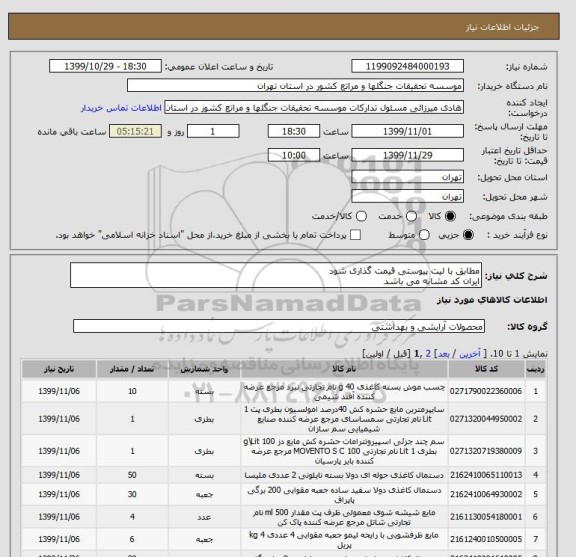Click the MOVENTO S C 100 product name
The width and height of the screenshot is (576, 557).
[344, 451]
